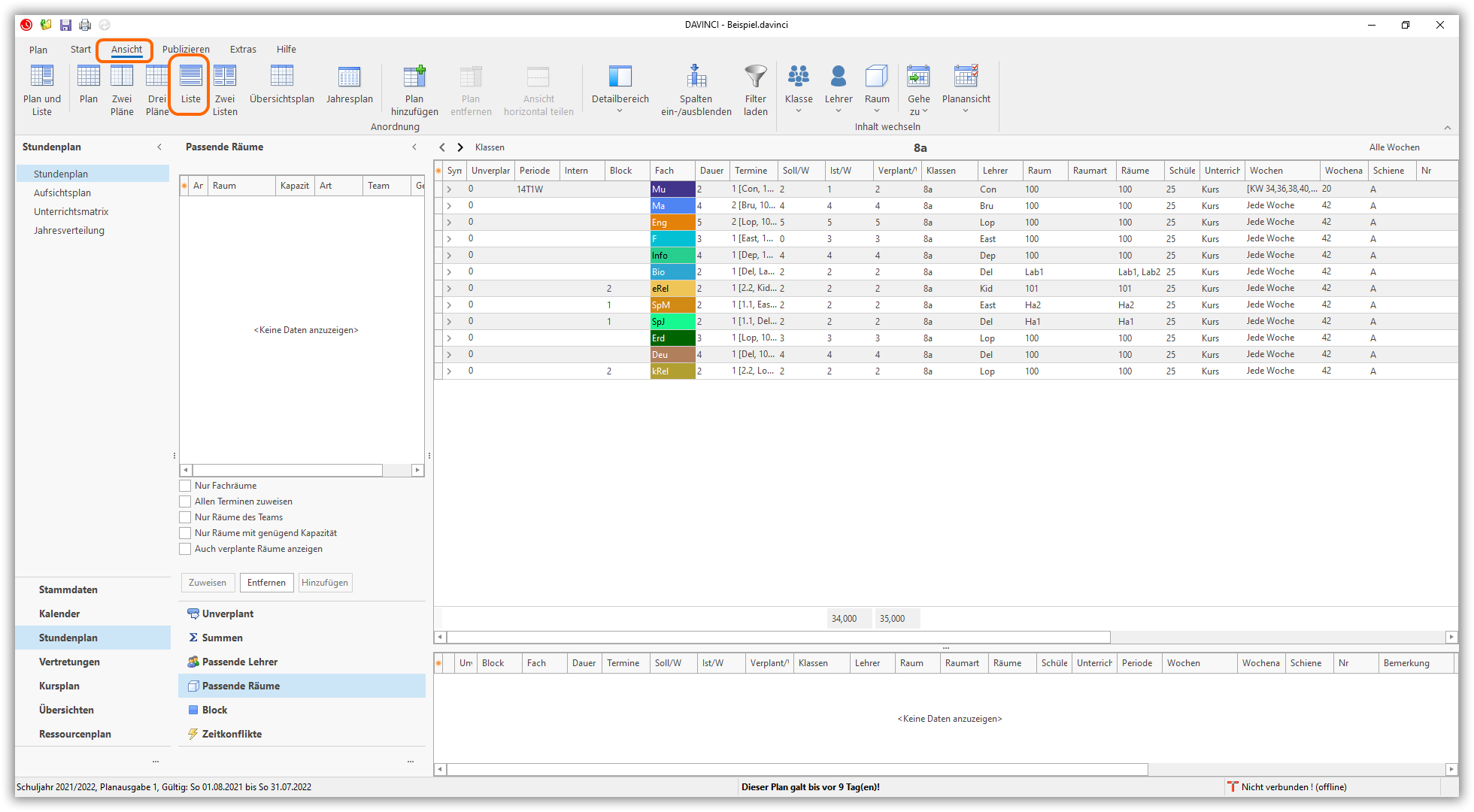Click the save disk icon in title bar

[66, 25]
